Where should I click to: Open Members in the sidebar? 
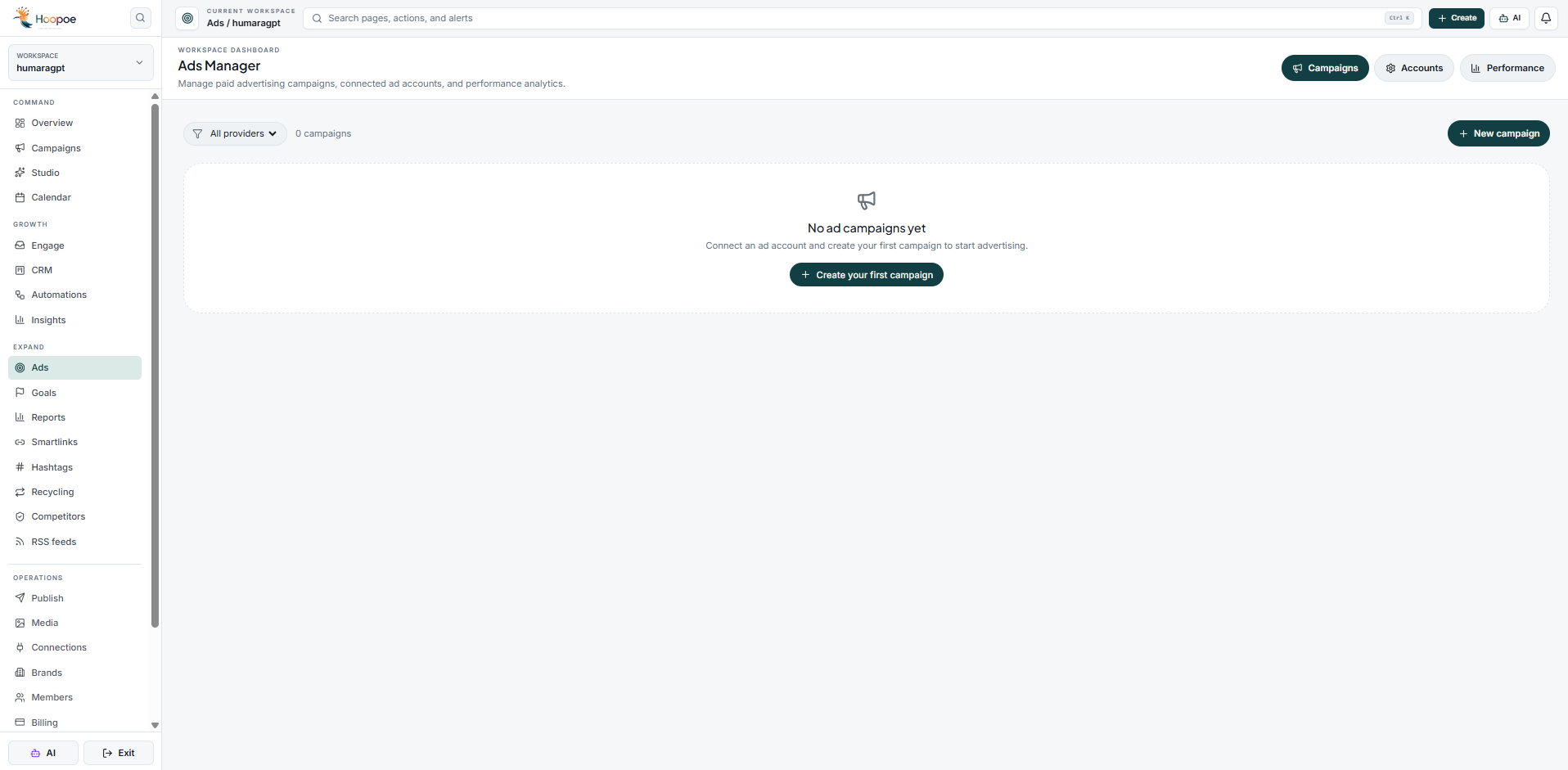pos(74,697)
